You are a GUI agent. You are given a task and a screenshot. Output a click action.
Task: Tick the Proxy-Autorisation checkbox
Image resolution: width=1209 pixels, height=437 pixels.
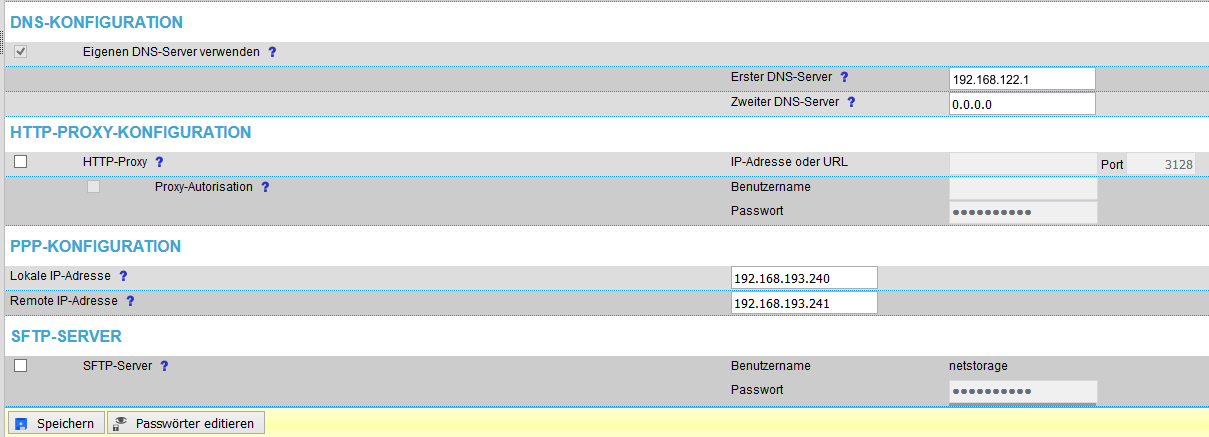tap(94, 187)
